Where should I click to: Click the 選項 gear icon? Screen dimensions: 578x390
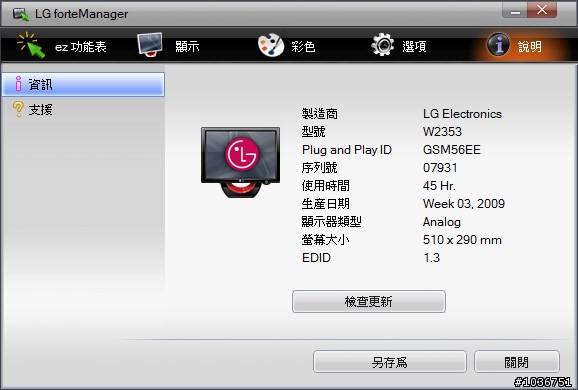tap(382, 45)
